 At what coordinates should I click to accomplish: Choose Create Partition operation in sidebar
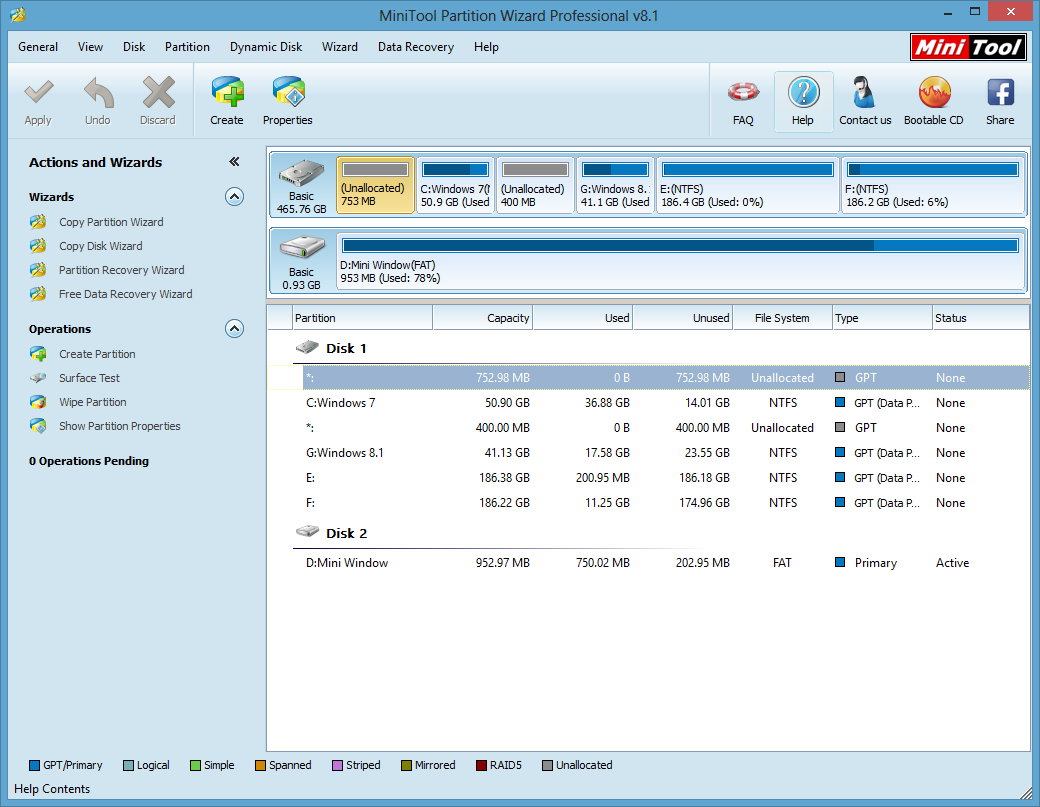(97, 354)
